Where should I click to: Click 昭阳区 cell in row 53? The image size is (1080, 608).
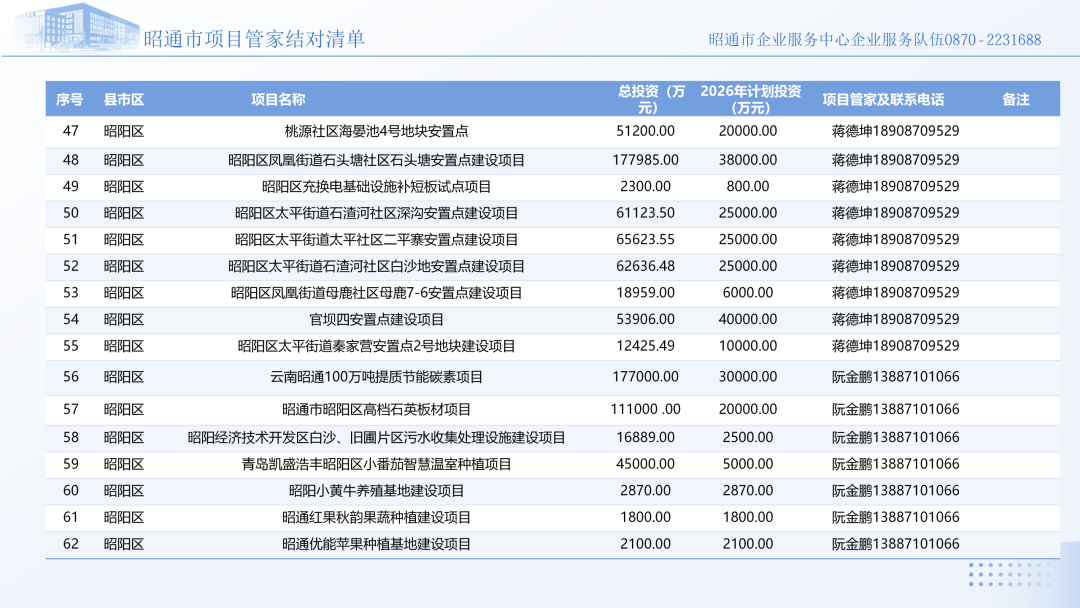(124, 293)
